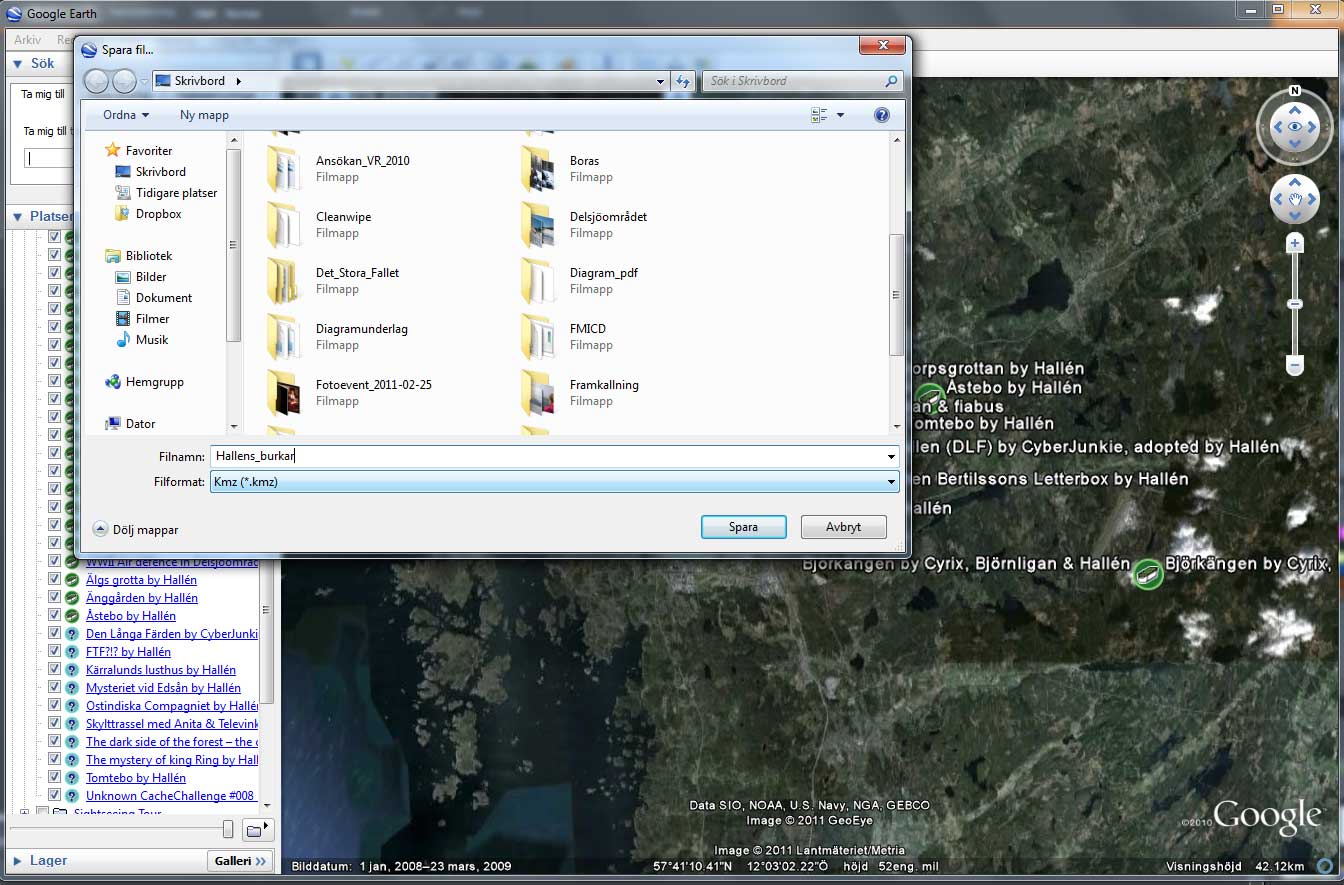Click the refresh icon next to address bar
Viewport: 1344px width, 885px height.
(x=684, y=81)
